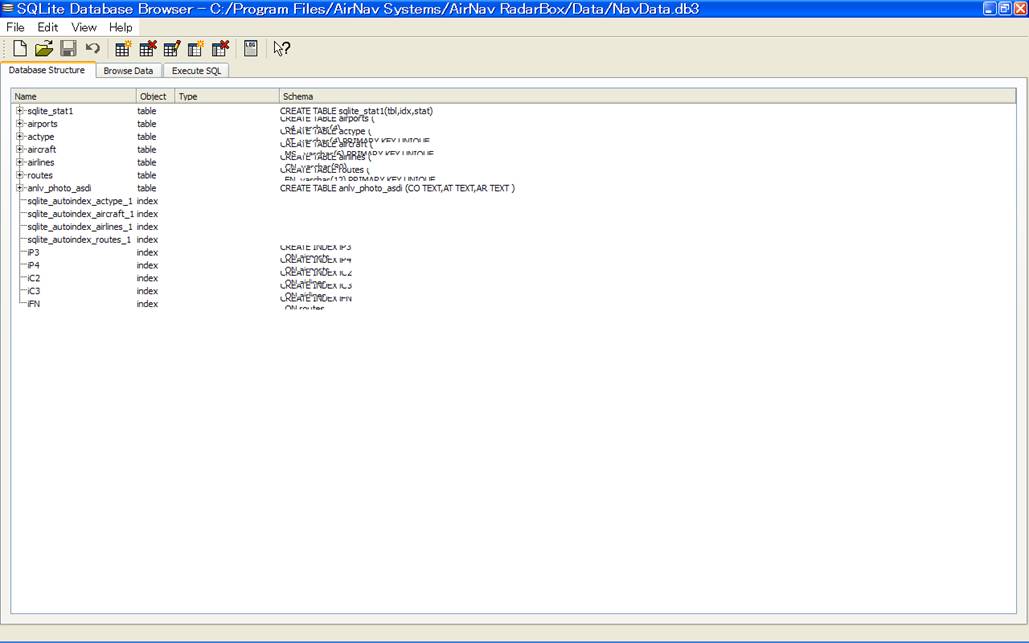
Task: Click the Modify Table pencil icon
Action: click(x=172, y=49)
